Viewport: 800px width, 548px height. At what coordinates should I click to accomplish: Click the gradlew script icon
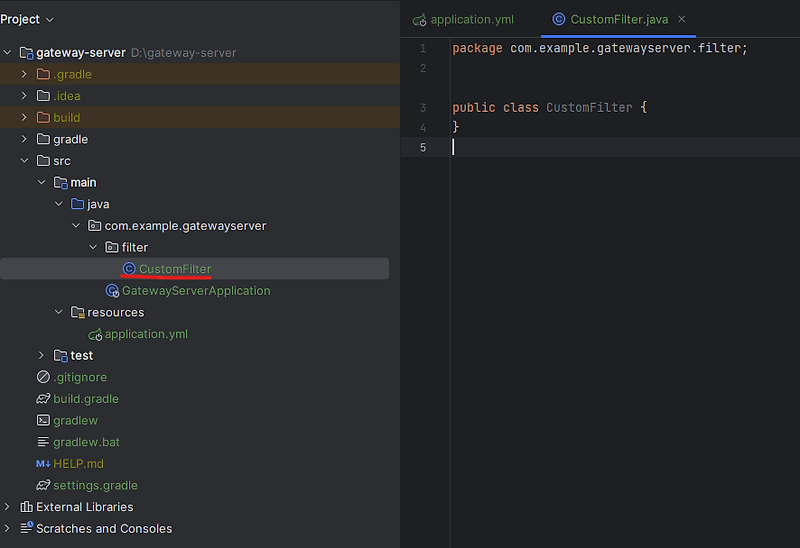pyautogui.click(x=43, y=421)
